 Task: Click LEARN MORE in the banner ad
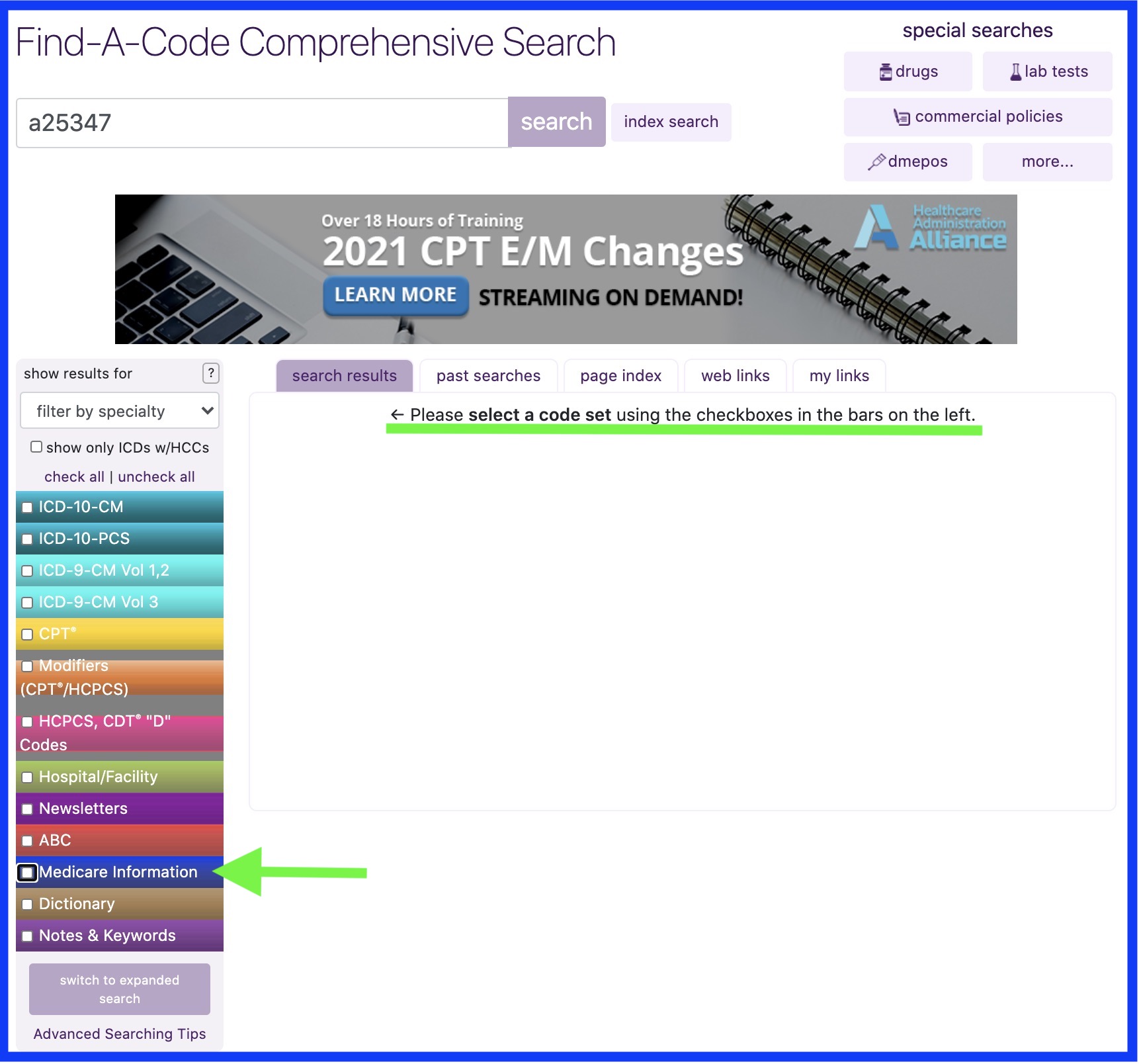(x=396, y=295)
